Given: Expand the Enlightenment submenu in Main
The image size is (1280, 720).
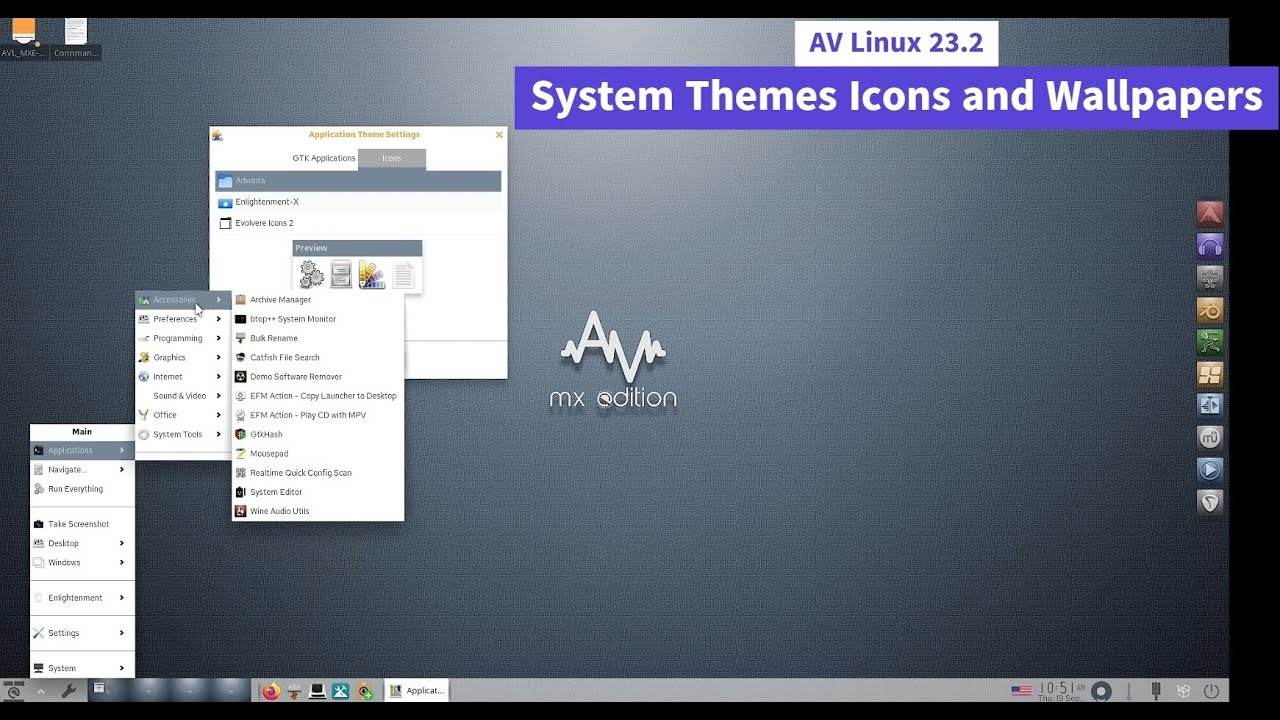Looking at the screenshot, I should tap(82, 598).
